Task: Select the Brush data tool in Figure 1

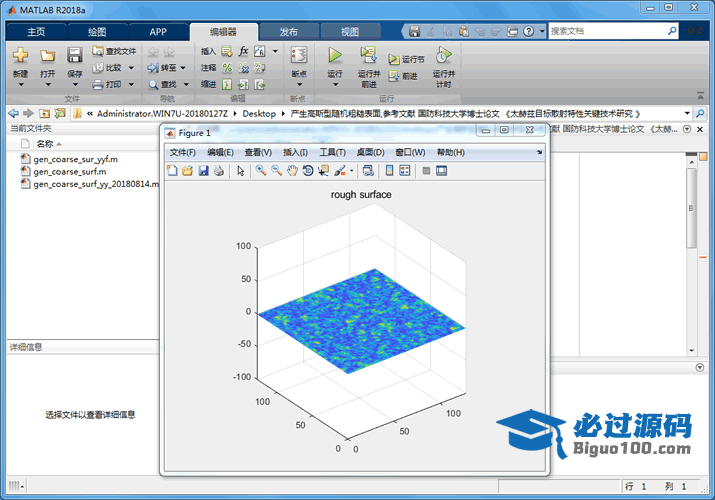Action: pyautogui.click(x=340, y=170)
